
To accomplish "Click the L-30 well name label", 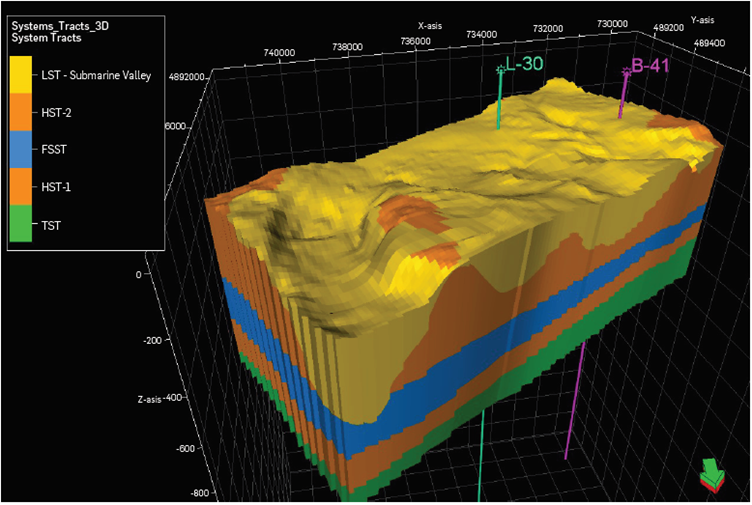I will tap(526, 65).
